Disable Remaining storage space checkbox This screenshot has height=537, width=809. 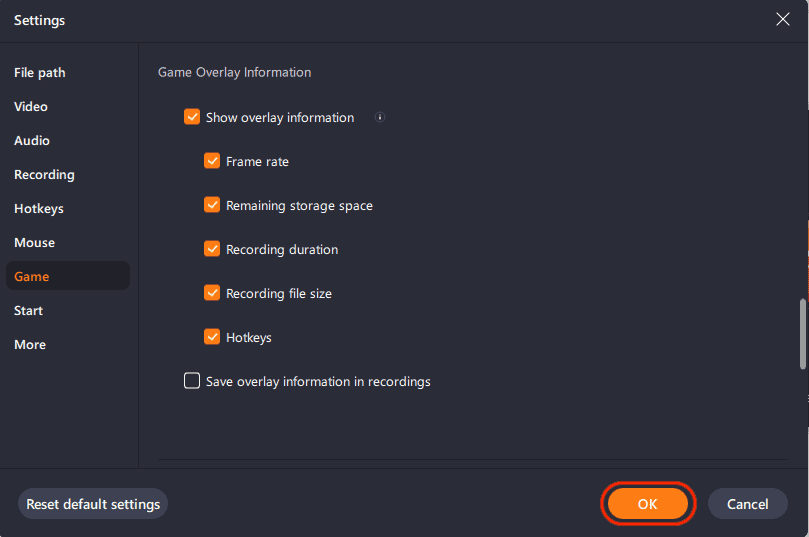pyautogui.click(x=212, y=205)
